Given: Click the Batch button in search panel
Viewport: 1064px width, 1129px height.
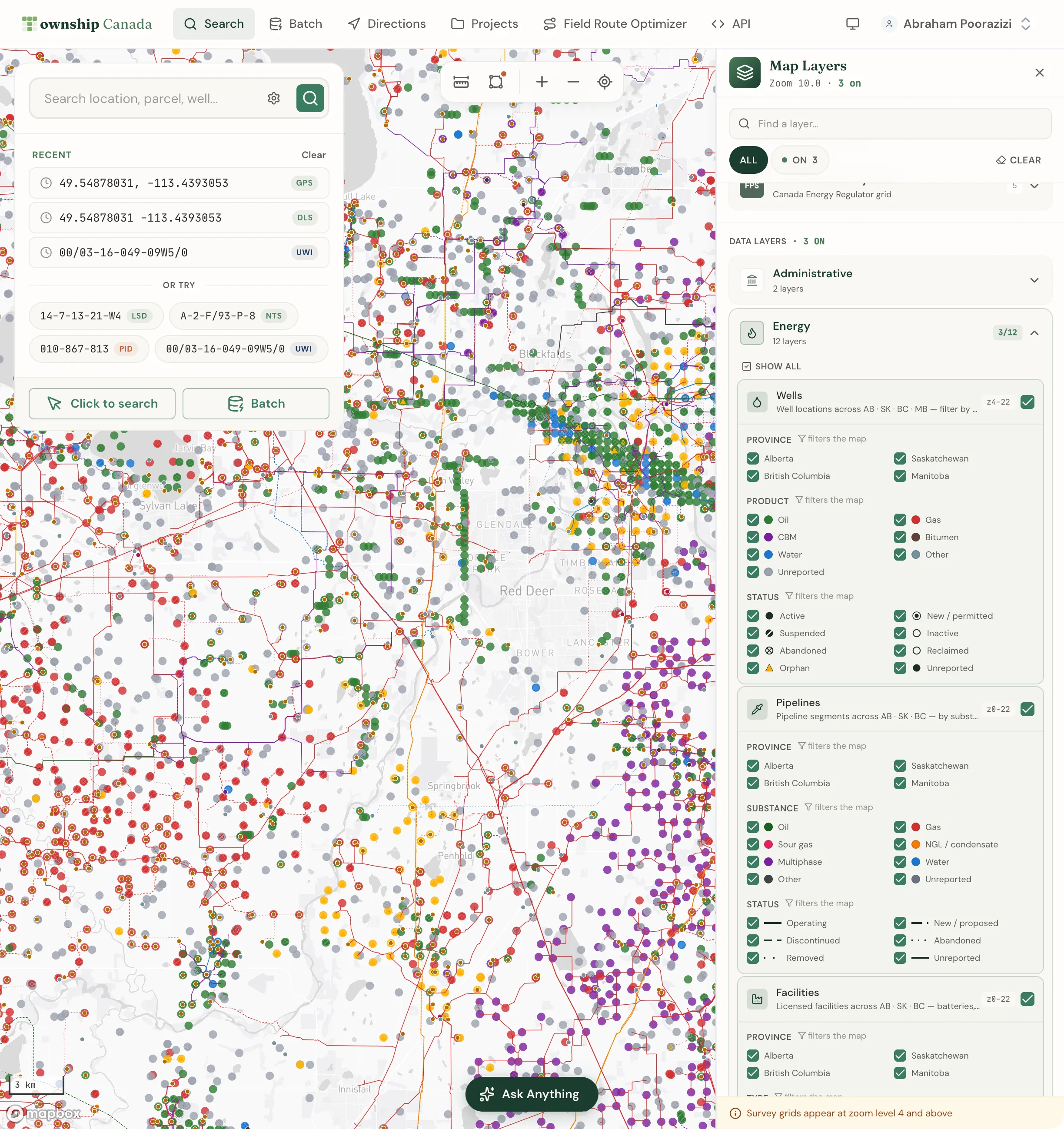Looking at the screenshot, I should pyautogui.click(x=256, y=404).
